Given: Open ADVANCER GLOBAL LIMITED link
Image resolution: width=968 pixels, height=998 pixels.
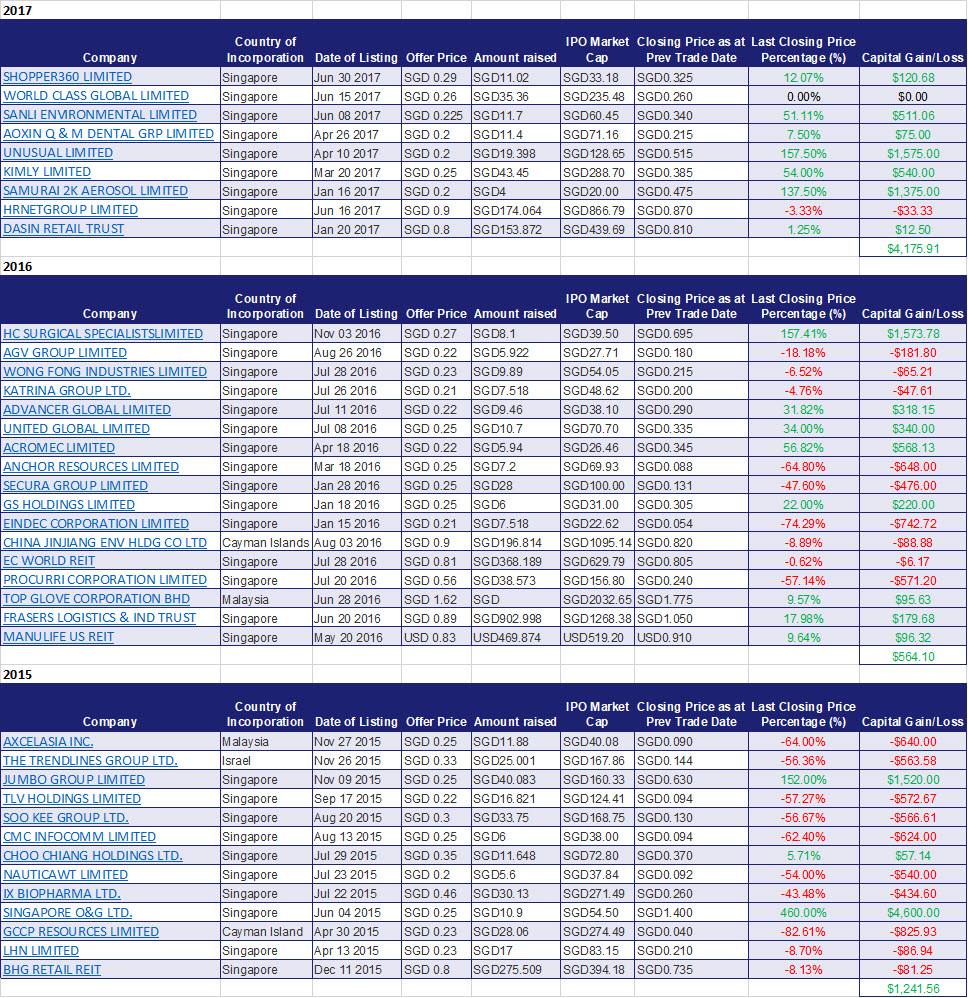Looking at the screenshot, I should 87,410.
